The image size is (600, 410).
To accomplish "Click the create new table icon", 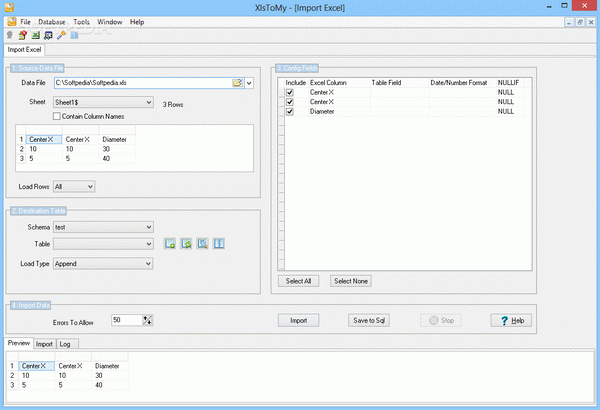I will pyautogui.click(x=170, y=243).
